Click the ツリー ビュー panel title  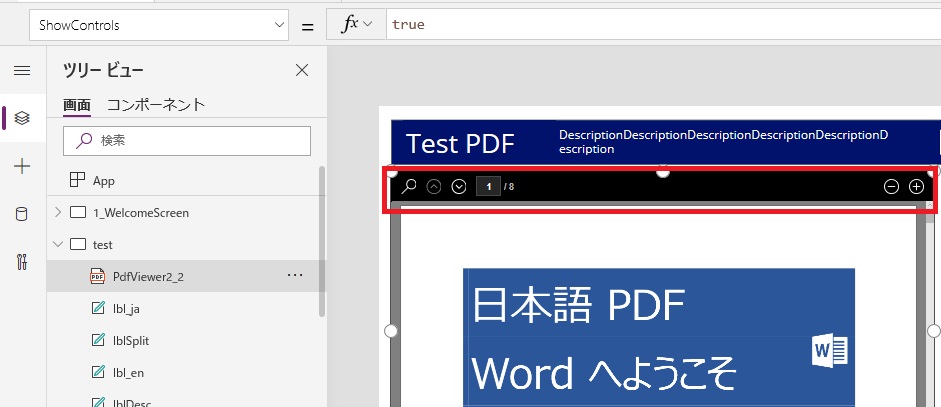pyautogui.click(x=103, y=71)
